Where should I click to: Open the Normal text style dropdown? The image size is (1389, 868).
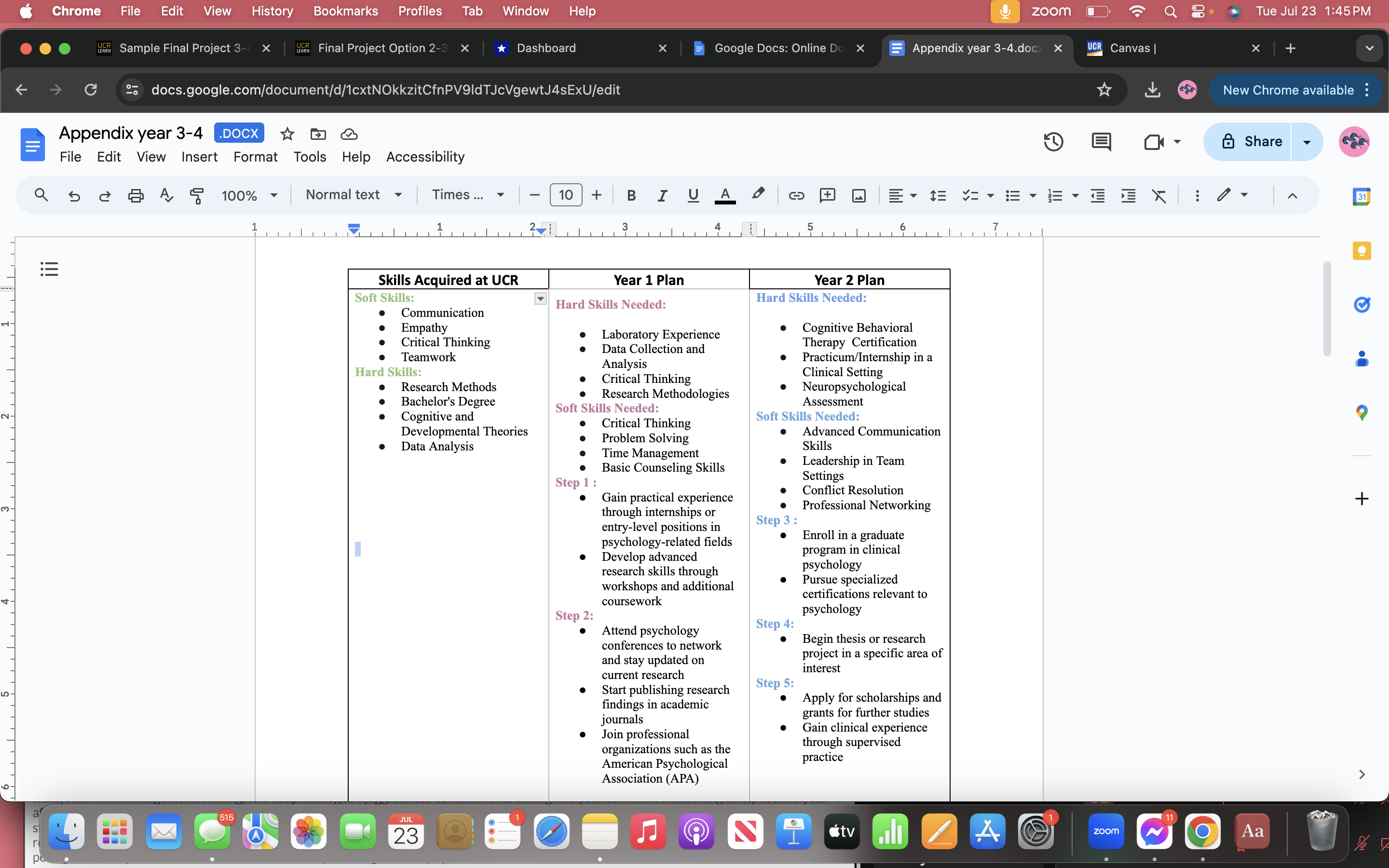354,195
